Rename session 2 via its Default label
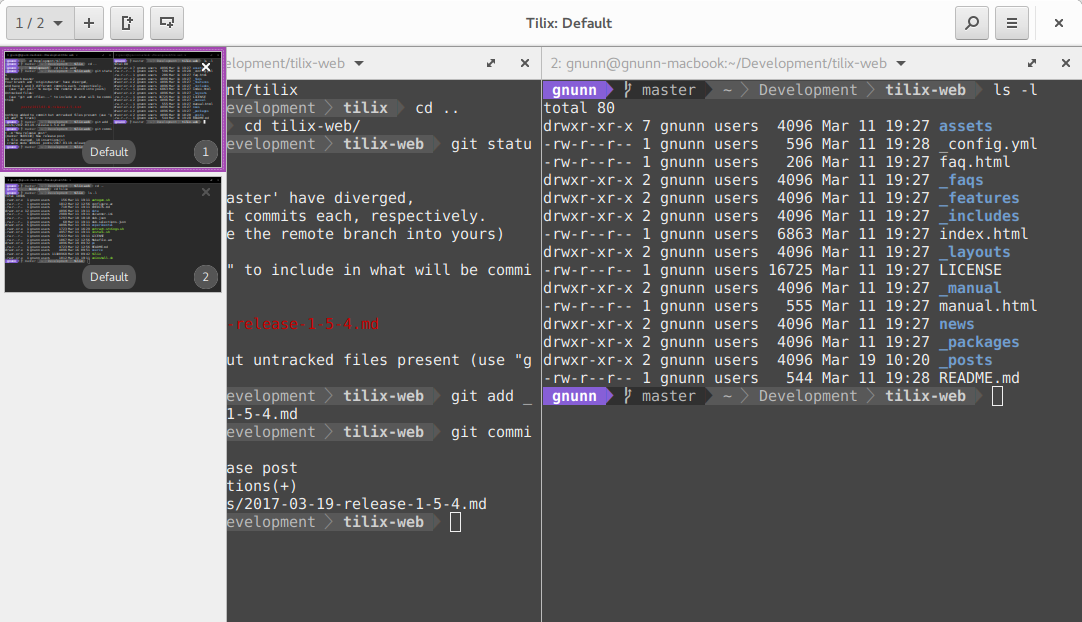Viewport: 1082px width, 622px height. pyautogui.click(x=108, y=277)
